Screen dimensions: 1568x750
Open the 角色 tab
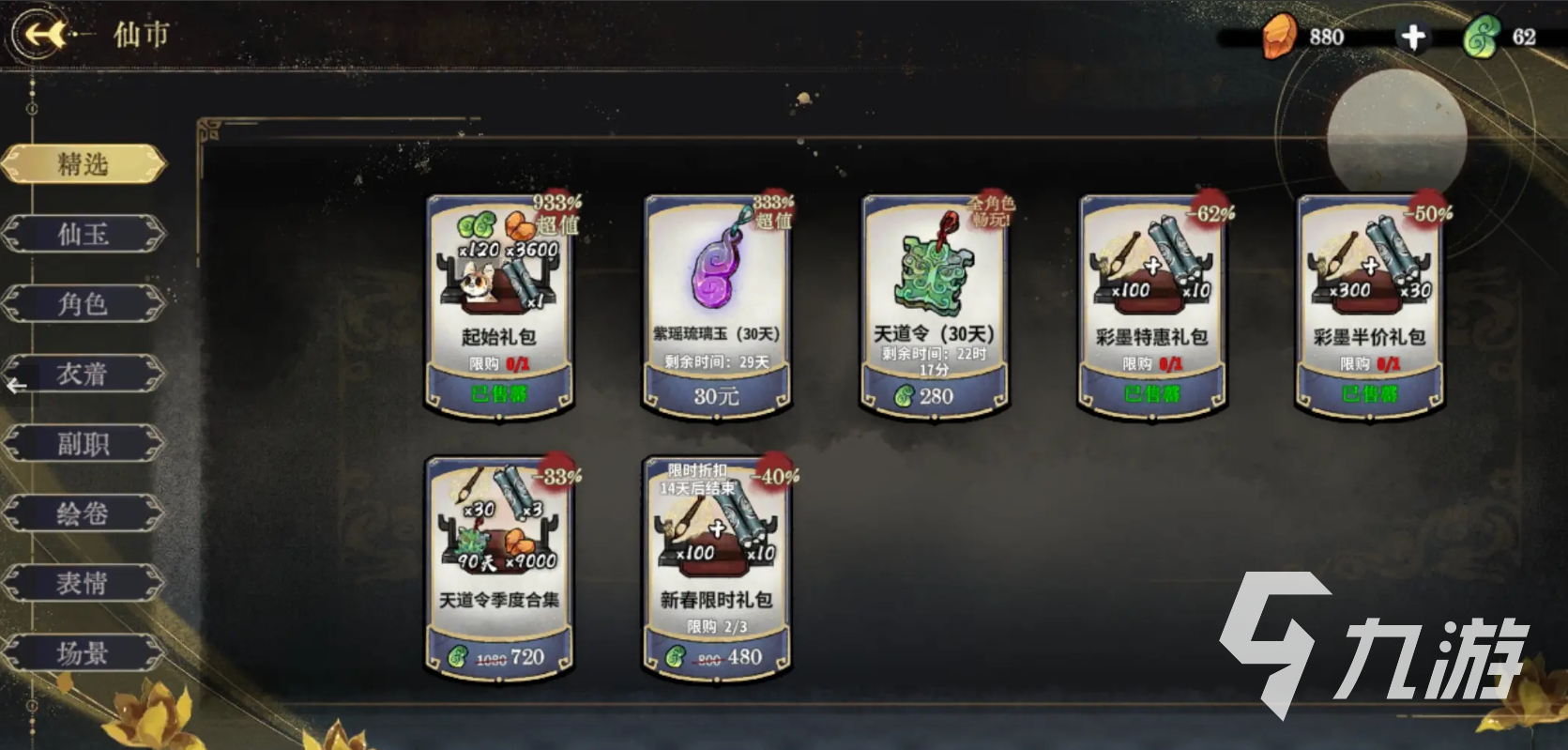click(84, 303)
